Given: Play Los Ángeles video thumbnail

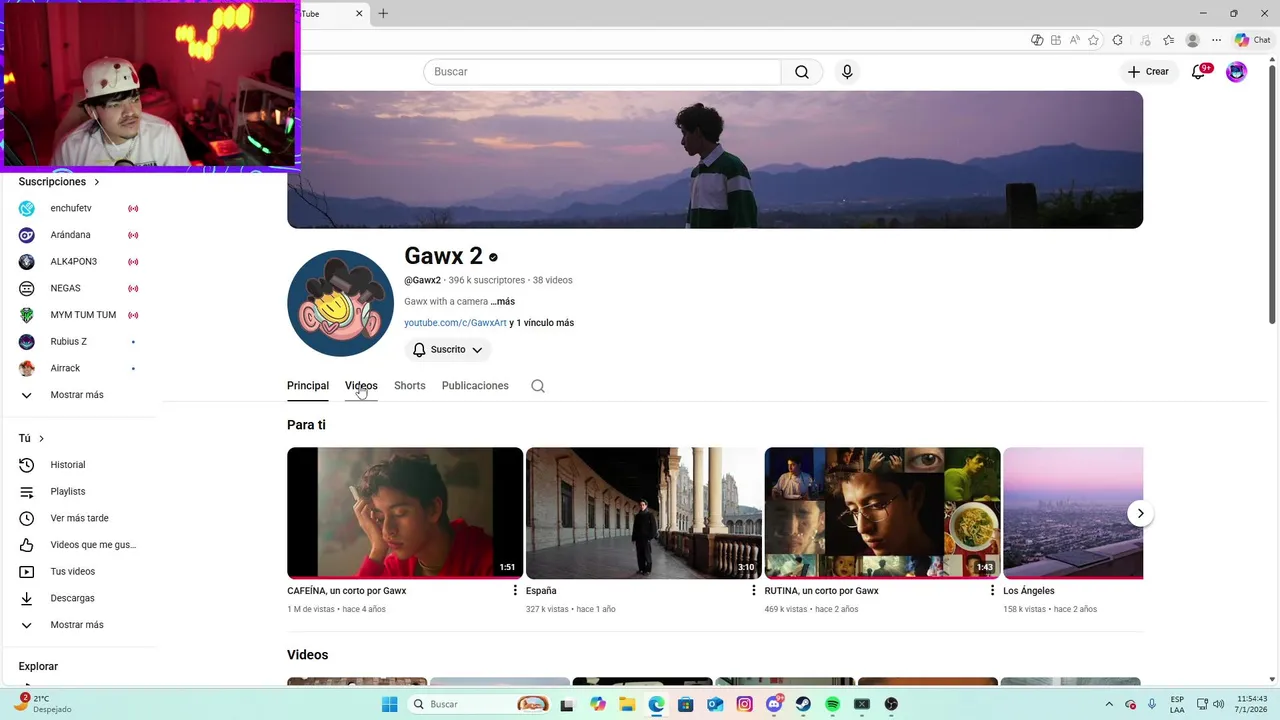Looking at the screenshot, I should coord(1073,513).
